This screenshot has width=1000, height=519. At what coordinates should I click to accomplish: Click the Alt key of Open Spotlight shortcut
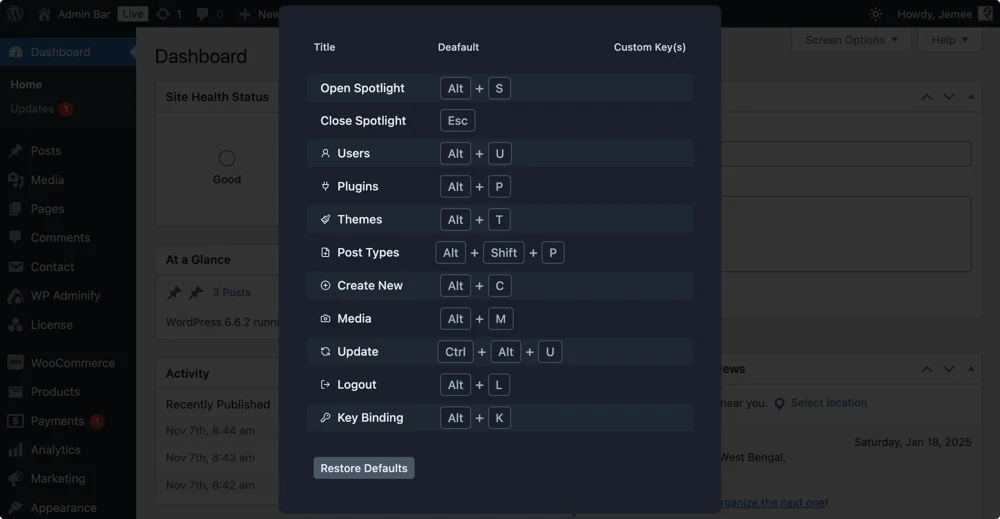pyautogui.click(x=455, y=89)
